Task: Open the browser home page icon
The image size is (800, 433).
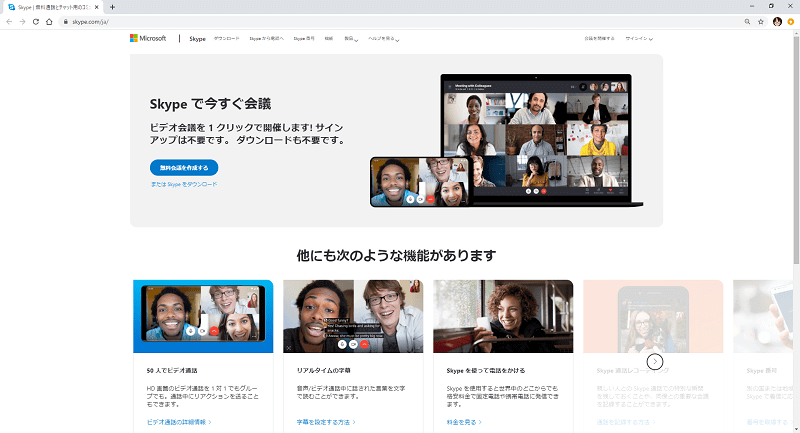Action: (49, 22)
